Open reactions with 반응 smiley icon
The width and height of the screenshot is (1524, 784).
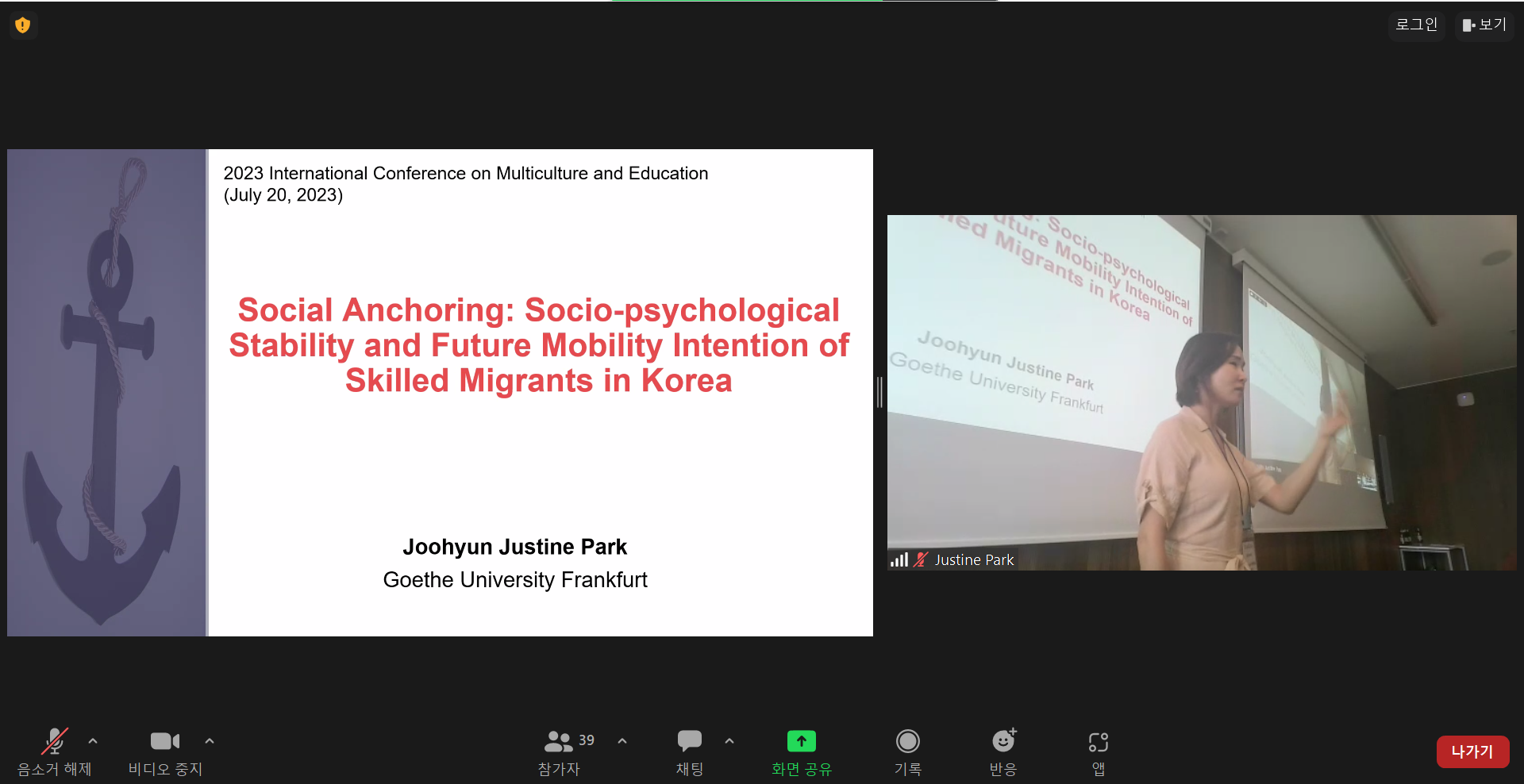[1003, 740]
